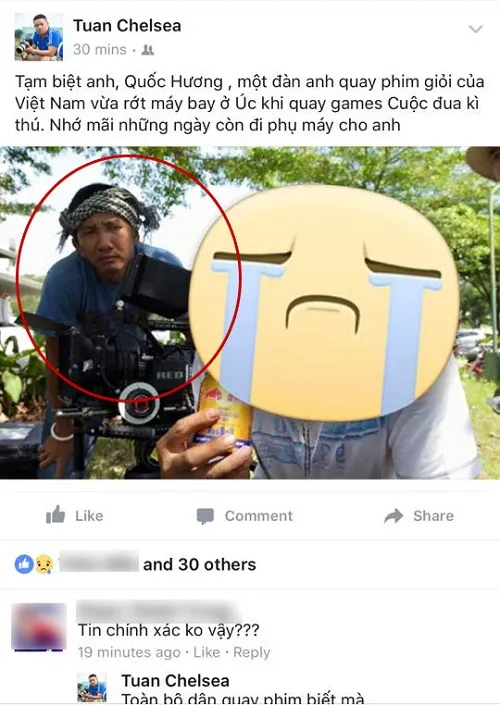Open the sad reaction emoji icon
The image size is (500, 705).
44,564
